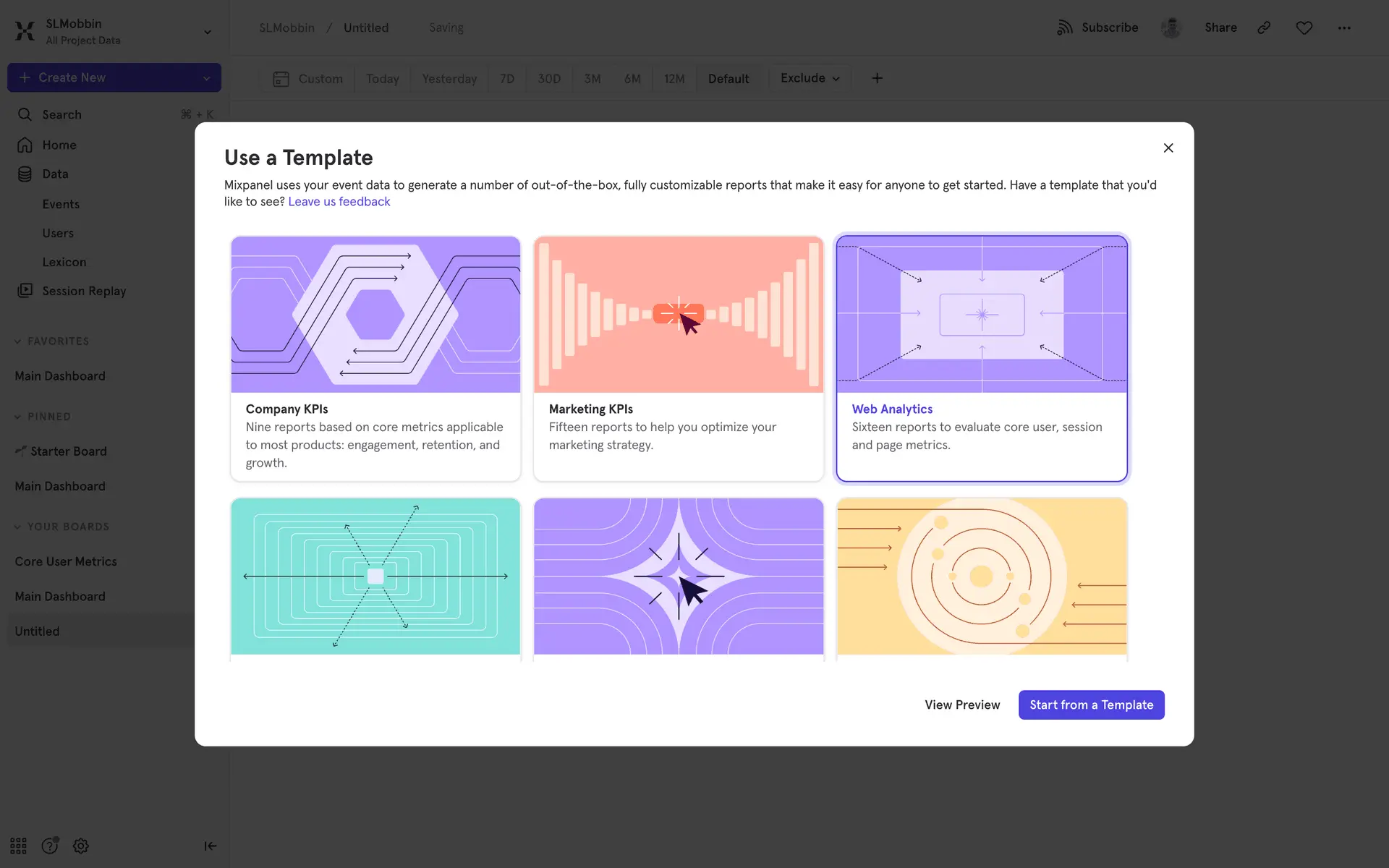The width and height of the screenshot is (1389, 868).
Task: Open the apps grid icon in the bottom left
Action: tap(18, 846)
